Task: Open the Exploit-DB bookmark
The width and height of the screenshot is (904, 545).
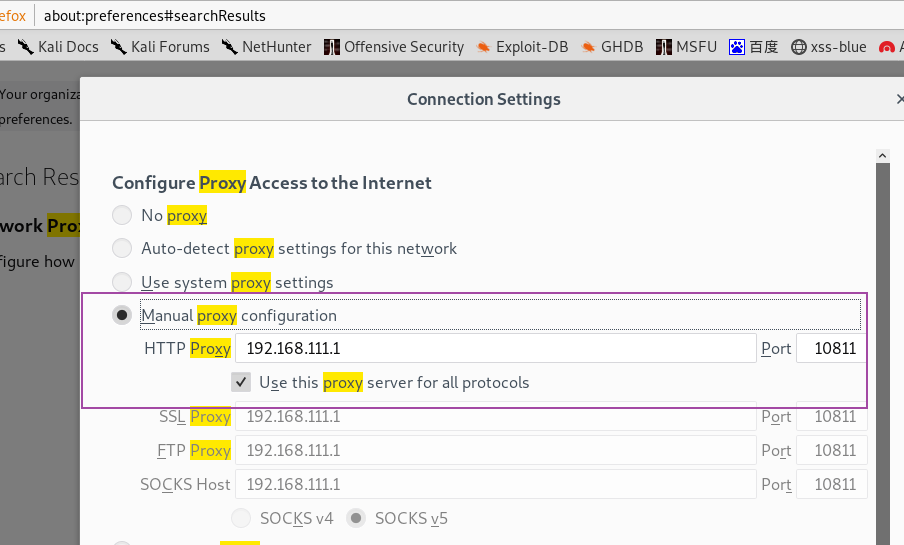Action: tap(522, 47)
